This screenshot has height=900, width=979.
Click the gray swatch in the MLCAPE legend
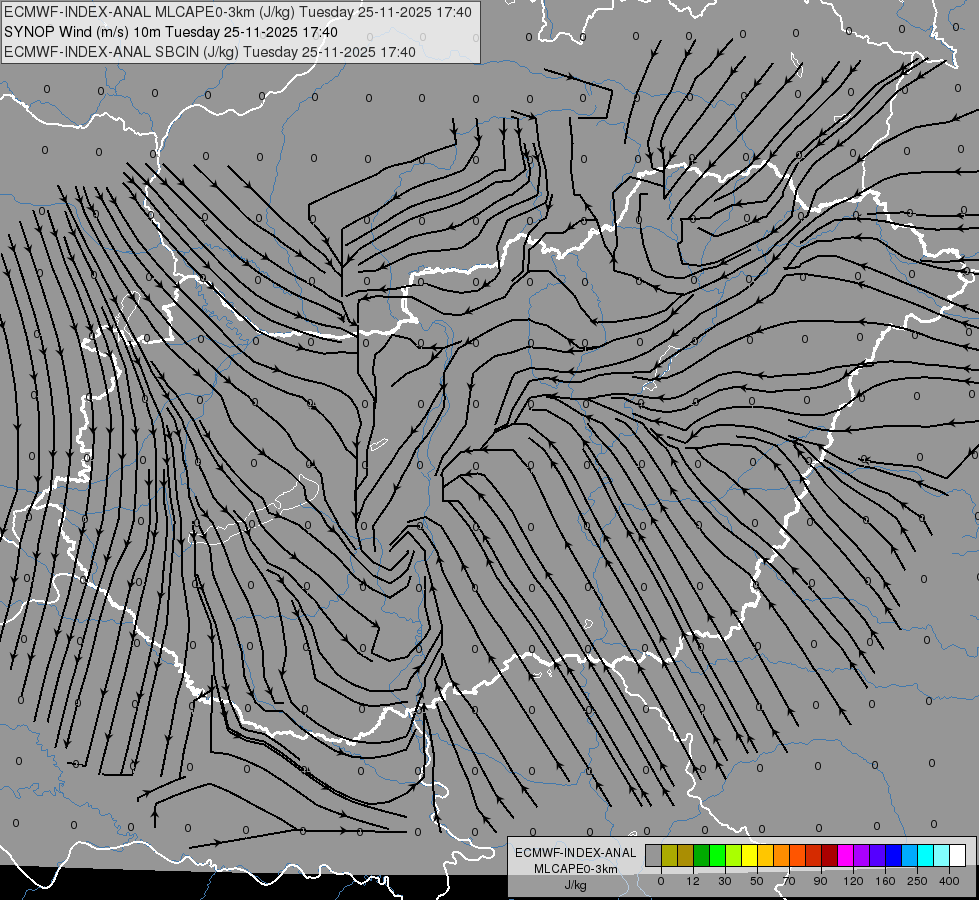(x=654, y=855)
